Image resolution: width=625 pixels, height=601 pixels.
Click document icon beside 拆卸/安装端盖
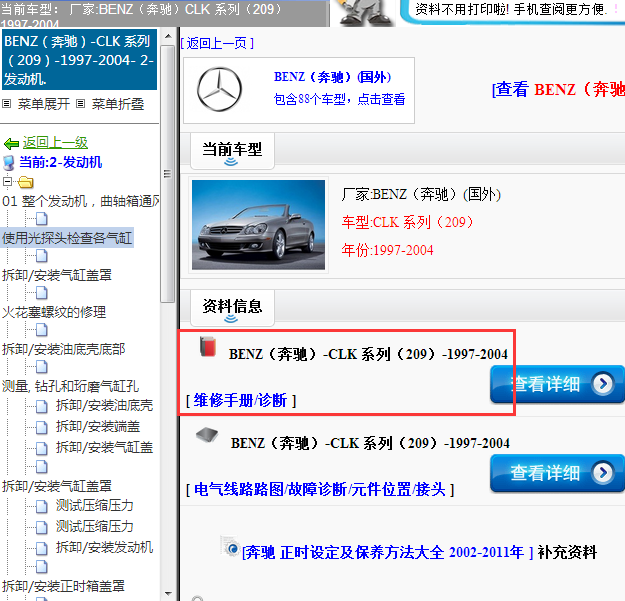41,427
